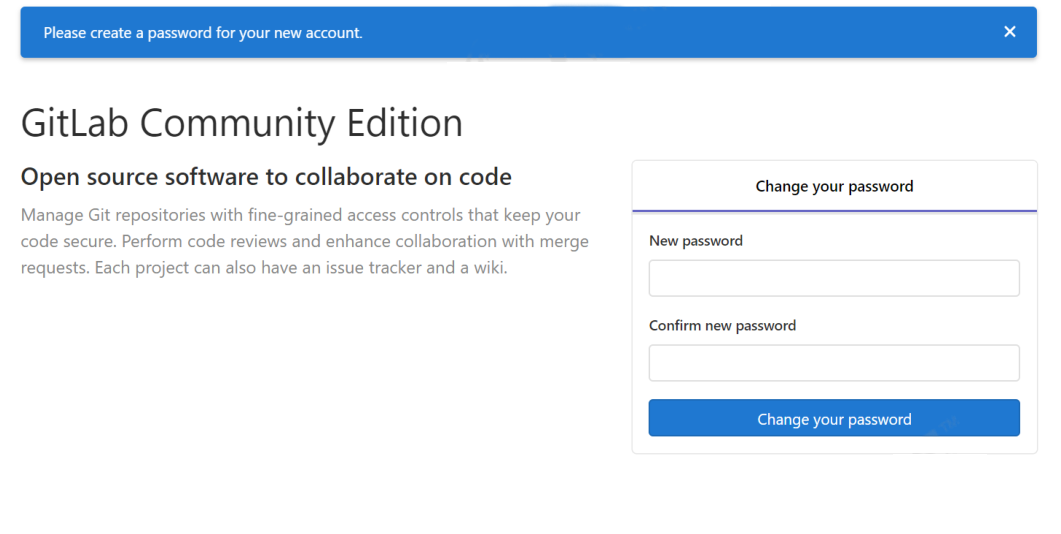Click the New password input field
The height and width of the screenshot is (534, 1061).
coord(834,278)
